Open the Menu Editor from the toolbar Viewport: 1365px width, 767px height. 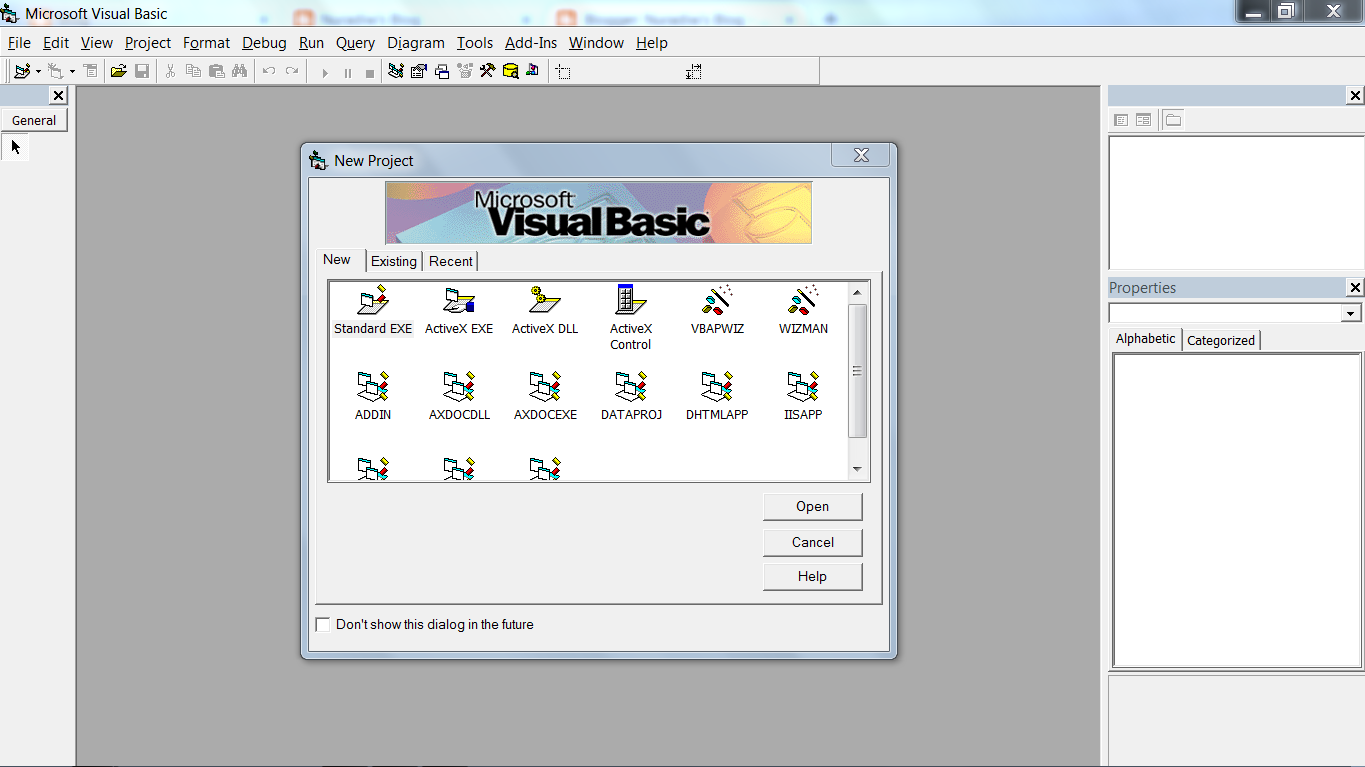coord(89,71)
